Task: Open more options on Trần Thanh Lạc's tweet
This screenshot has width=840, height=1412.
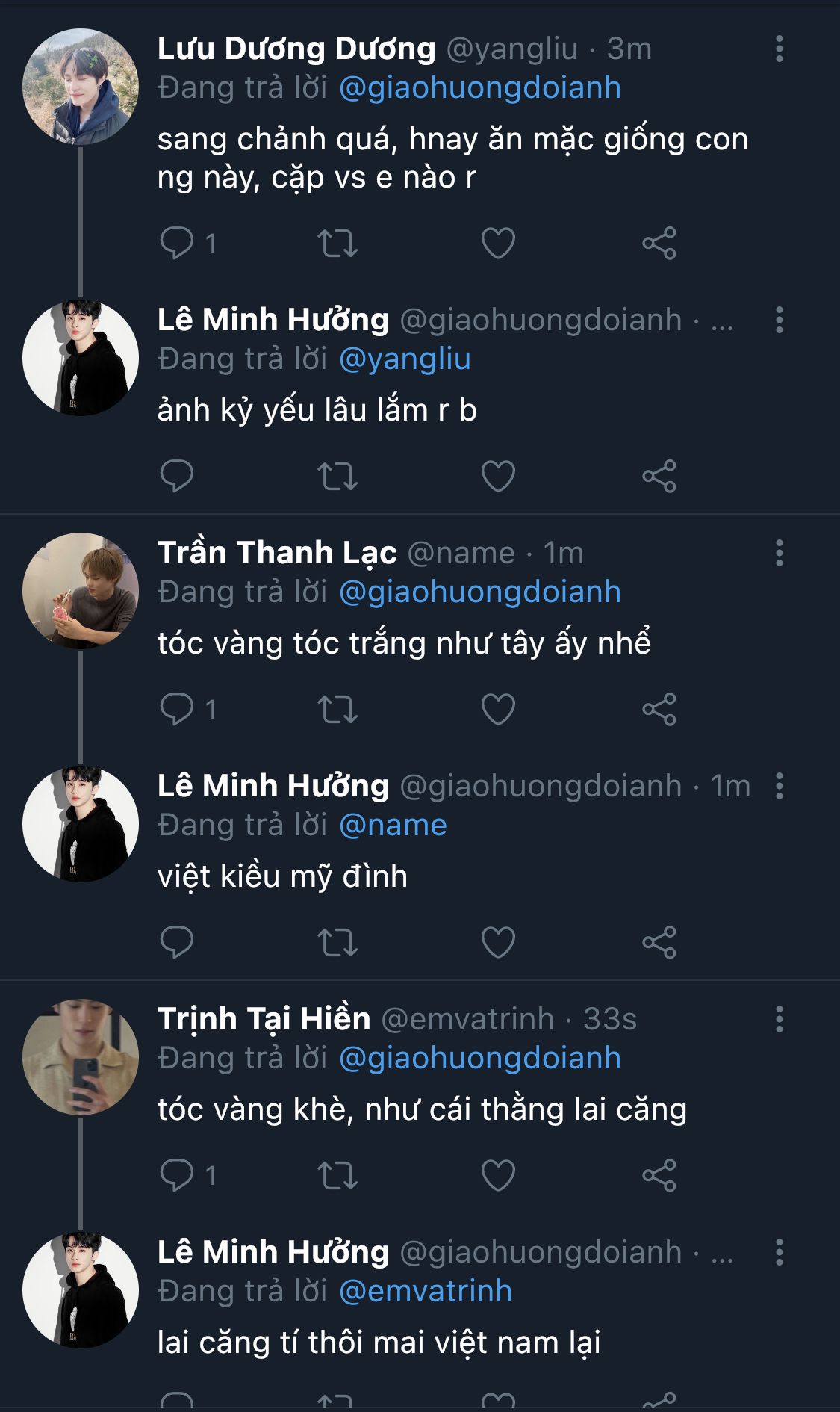Action: [779, 553]
